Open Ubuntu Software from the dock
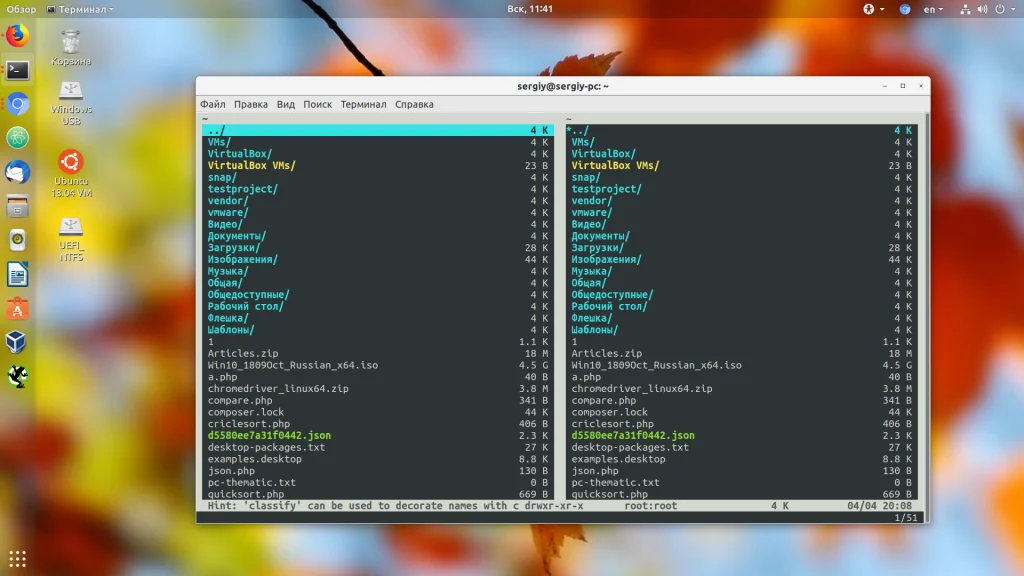Image resolution: width=1024 pixels, height=576 pixels. point(17,308)
